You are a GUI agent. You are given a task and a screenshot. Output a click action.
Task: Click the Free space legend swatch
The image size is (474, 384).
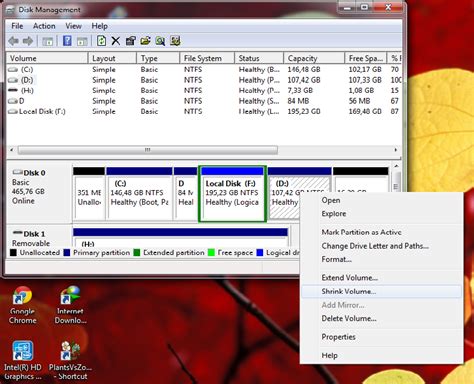[x=211, y=253]
